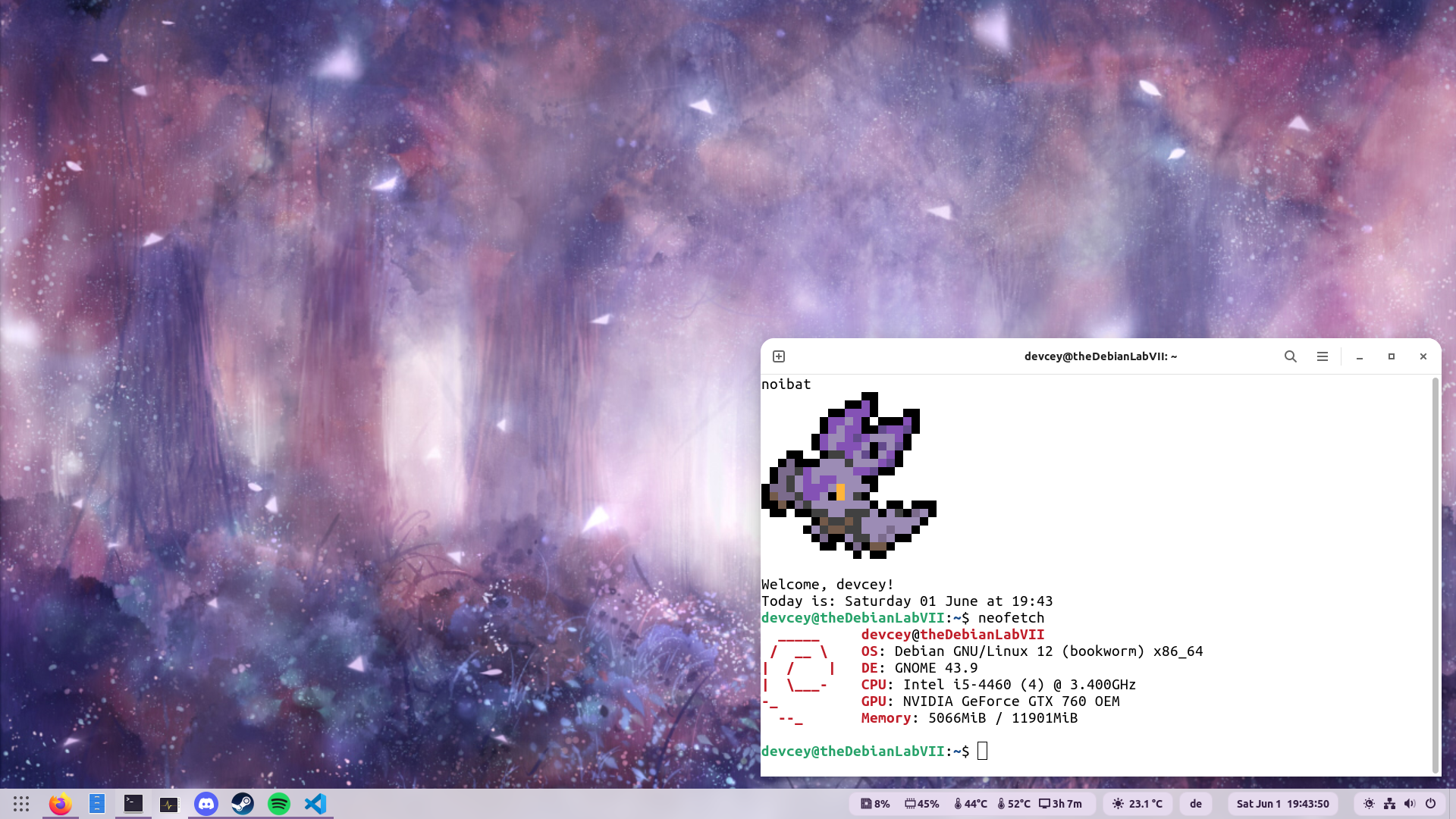
Task: Click the terminal title devcey@theDebianLabVII
Action: pyautogui.click(x=1100, y=356)
